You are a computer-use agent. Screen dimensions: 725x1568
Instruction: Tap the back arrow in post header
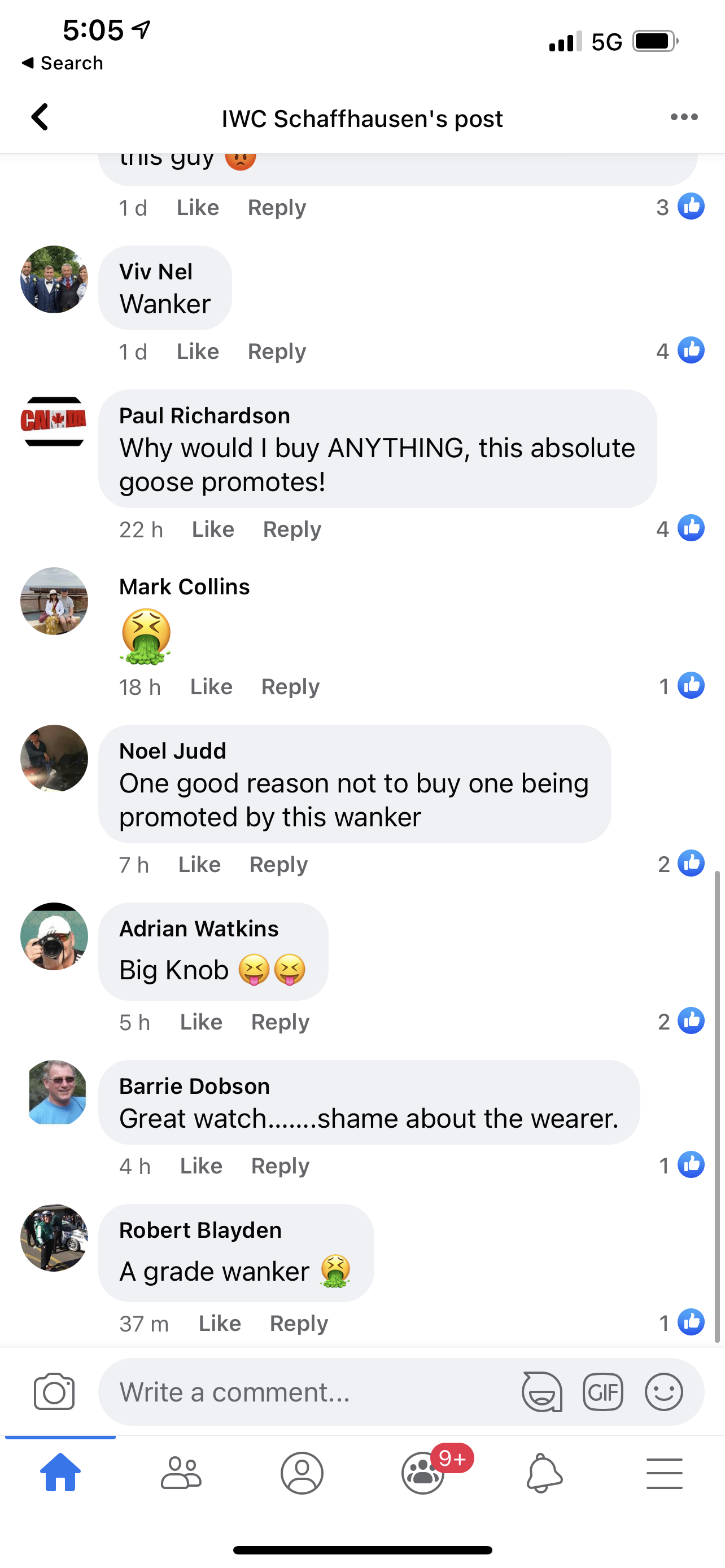point(40,117)
